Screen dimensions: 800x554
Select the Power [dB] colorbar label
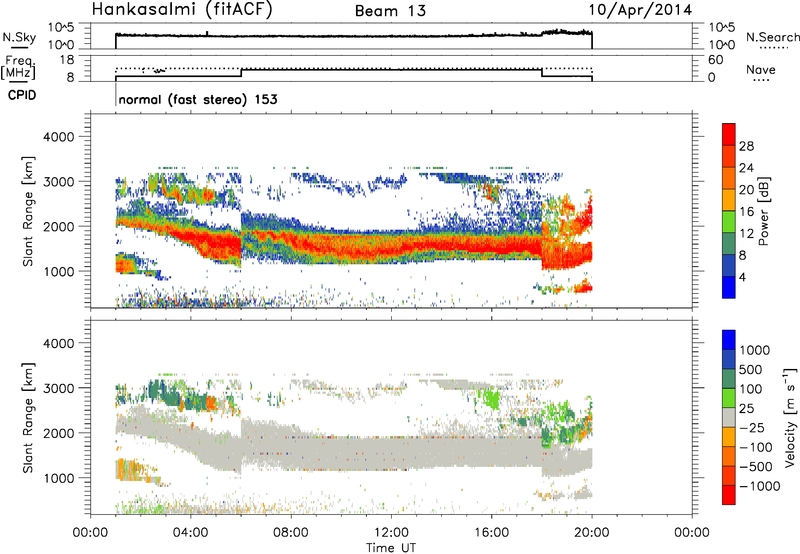pos(763,211)
